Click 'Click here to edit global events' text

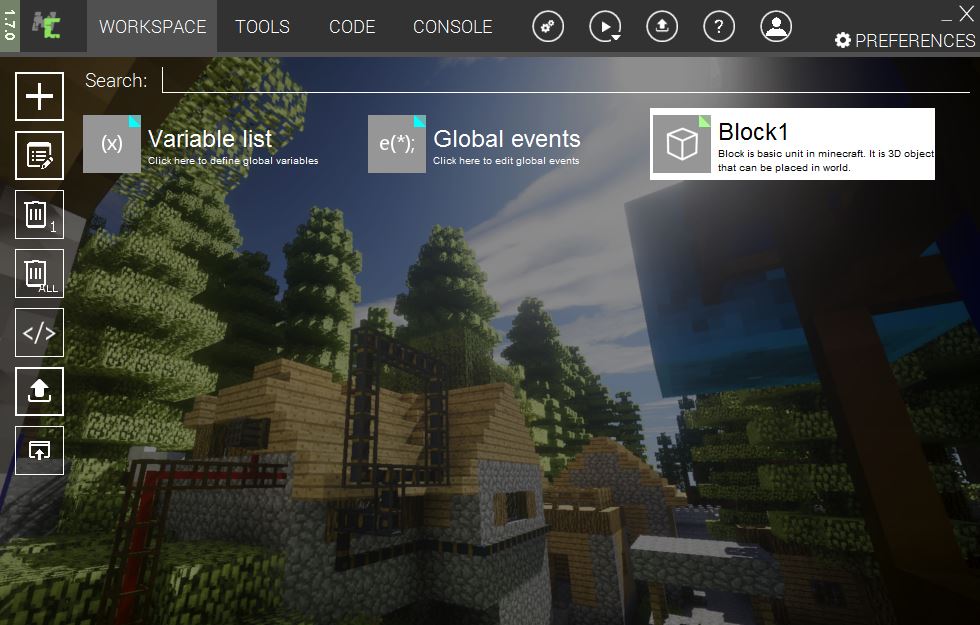pyautogui.click(x=506, y=161)
